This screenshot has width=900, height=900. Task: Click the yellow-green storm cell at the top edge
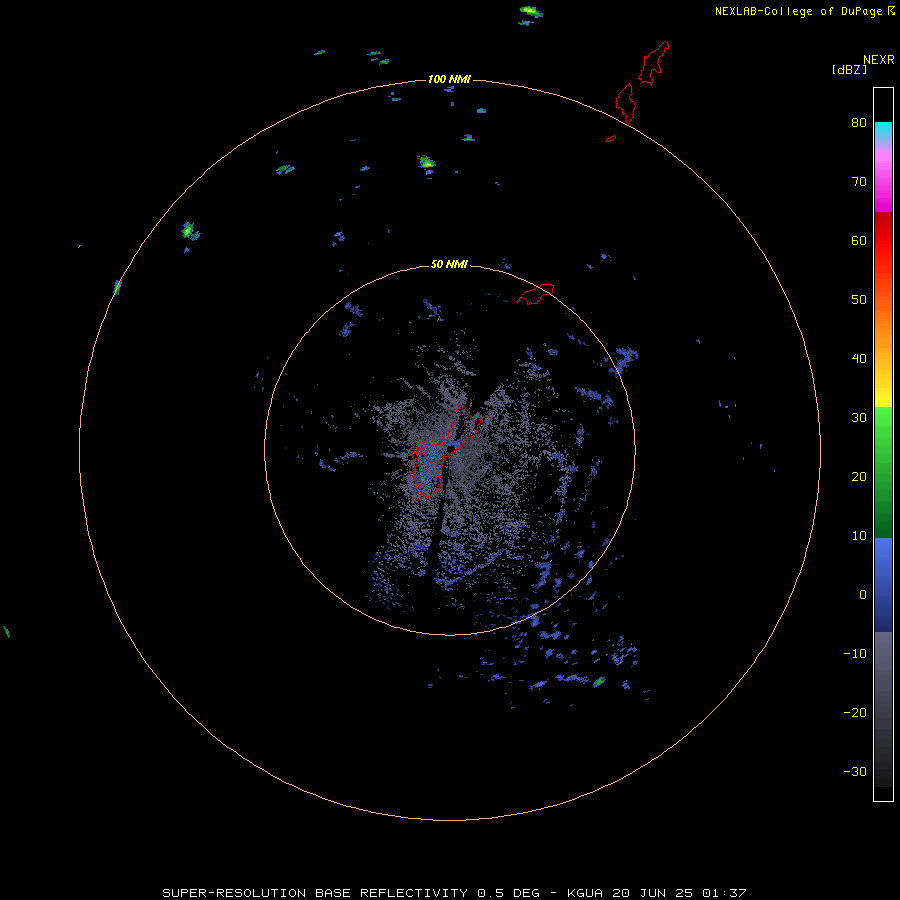[531, 11]
